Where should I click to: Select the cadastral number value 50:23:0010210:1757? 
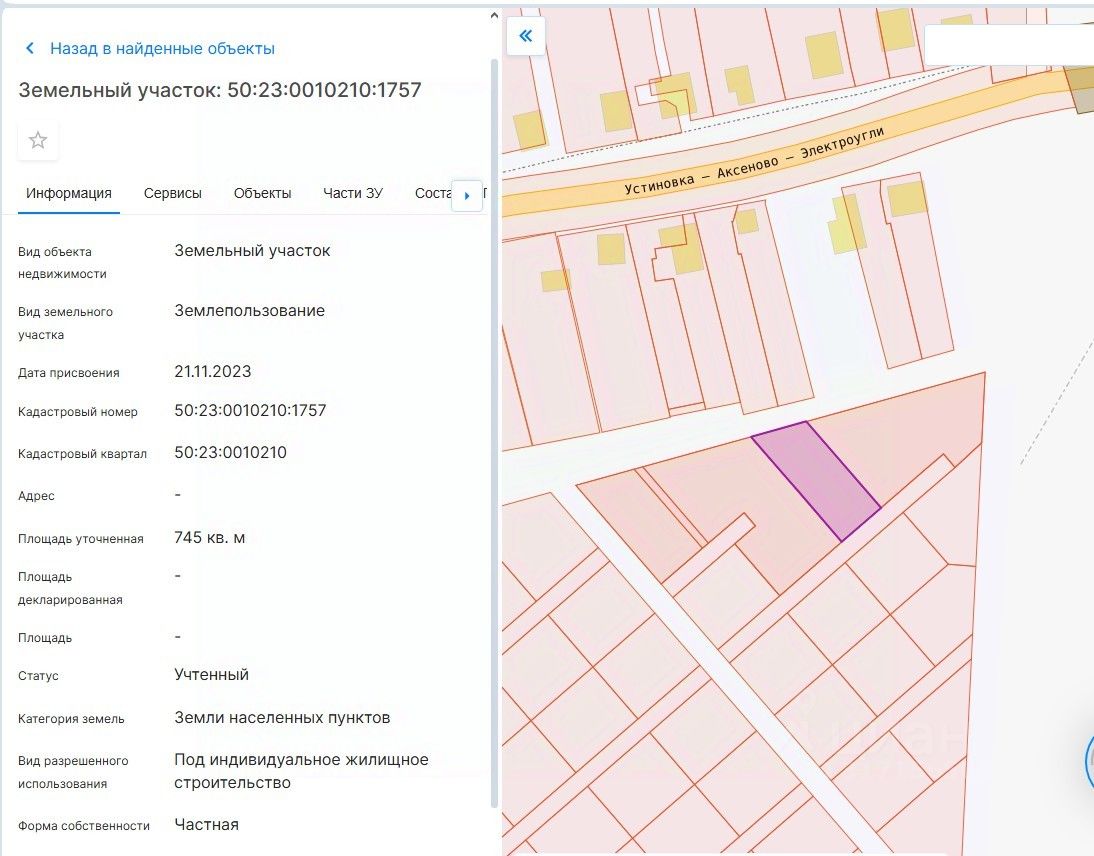coord(250,410)
